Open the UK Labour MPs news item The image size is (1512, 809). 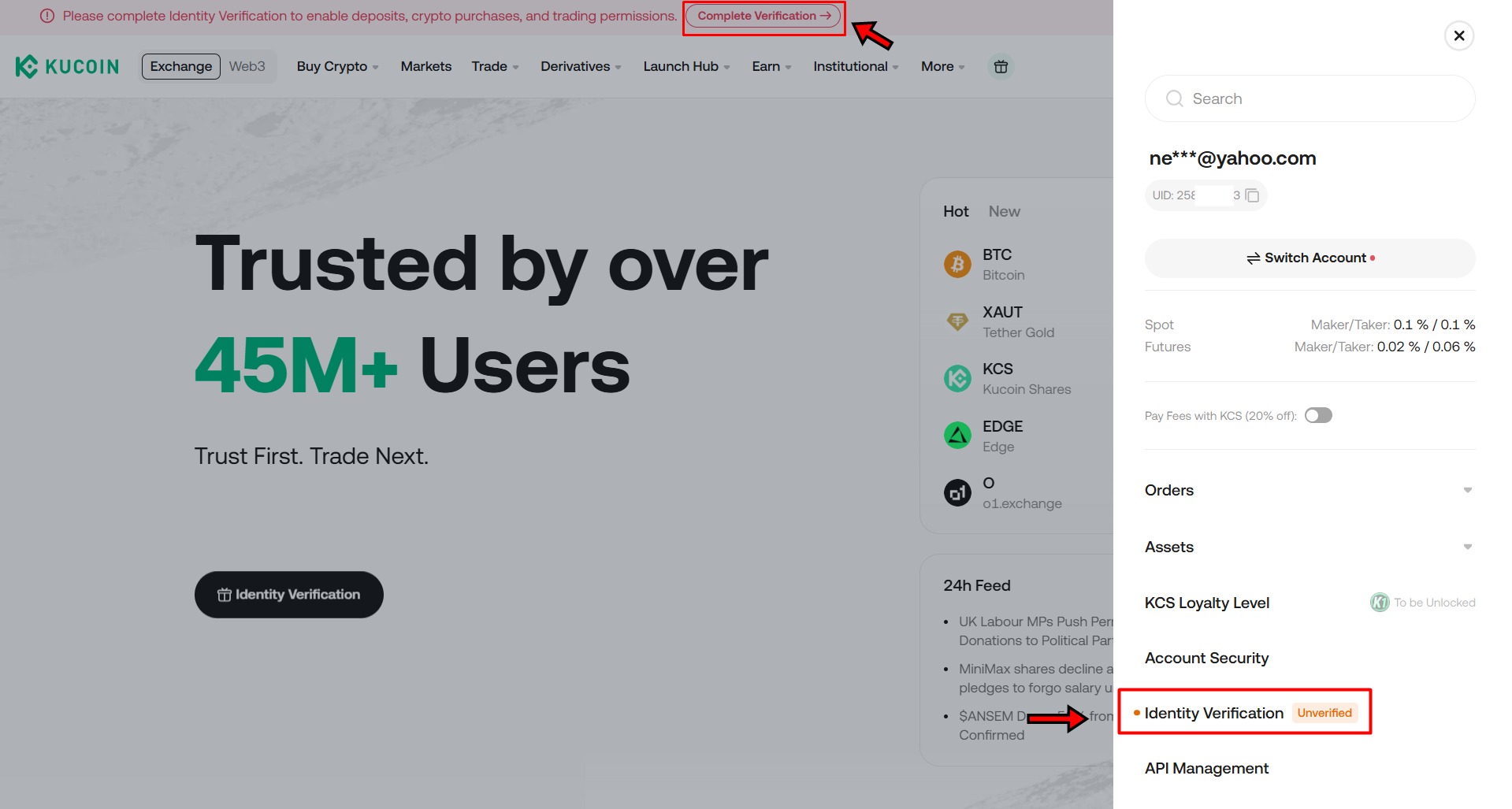click(1035, 631)
